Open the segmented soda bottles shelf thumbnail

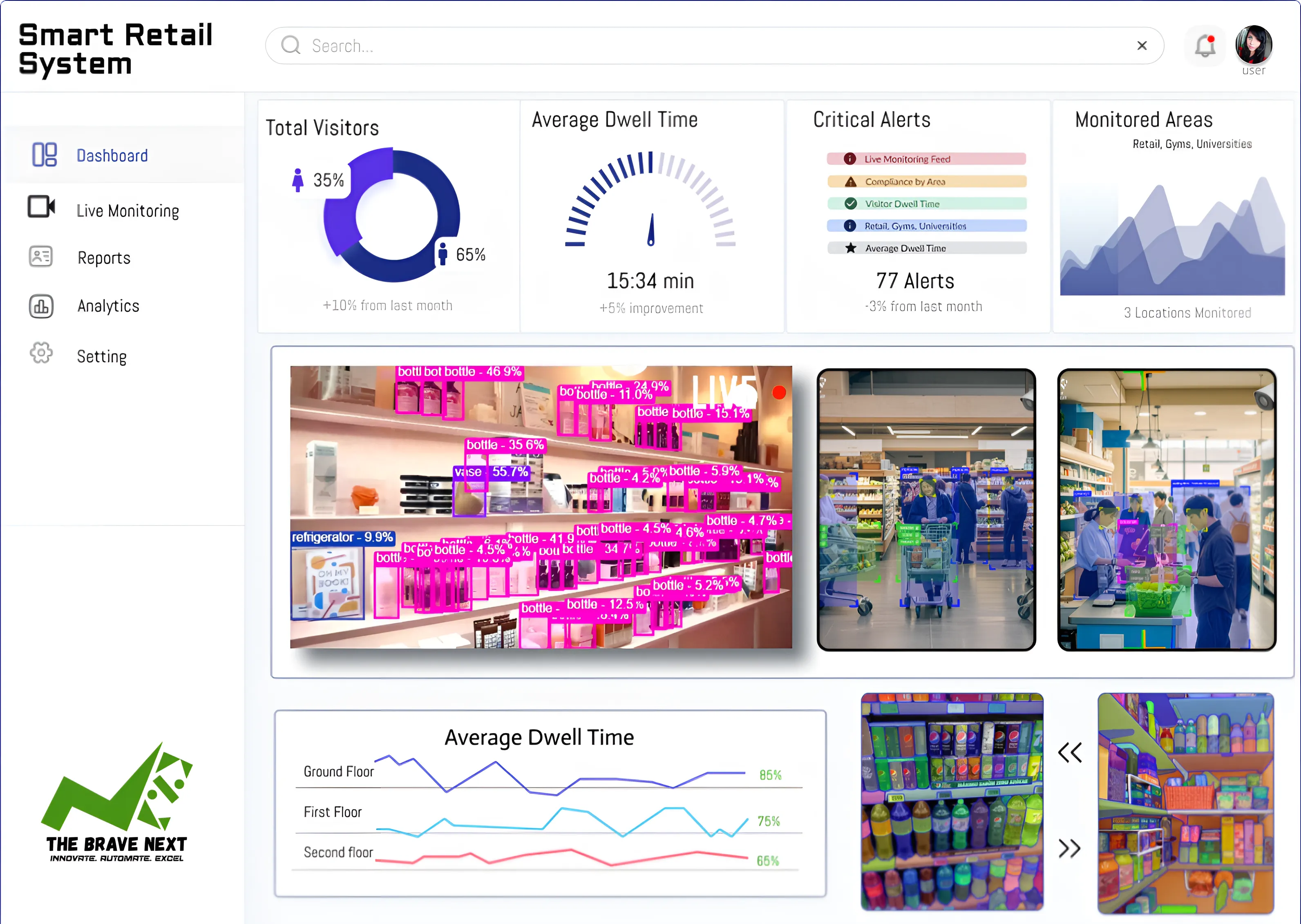[952, 801]
